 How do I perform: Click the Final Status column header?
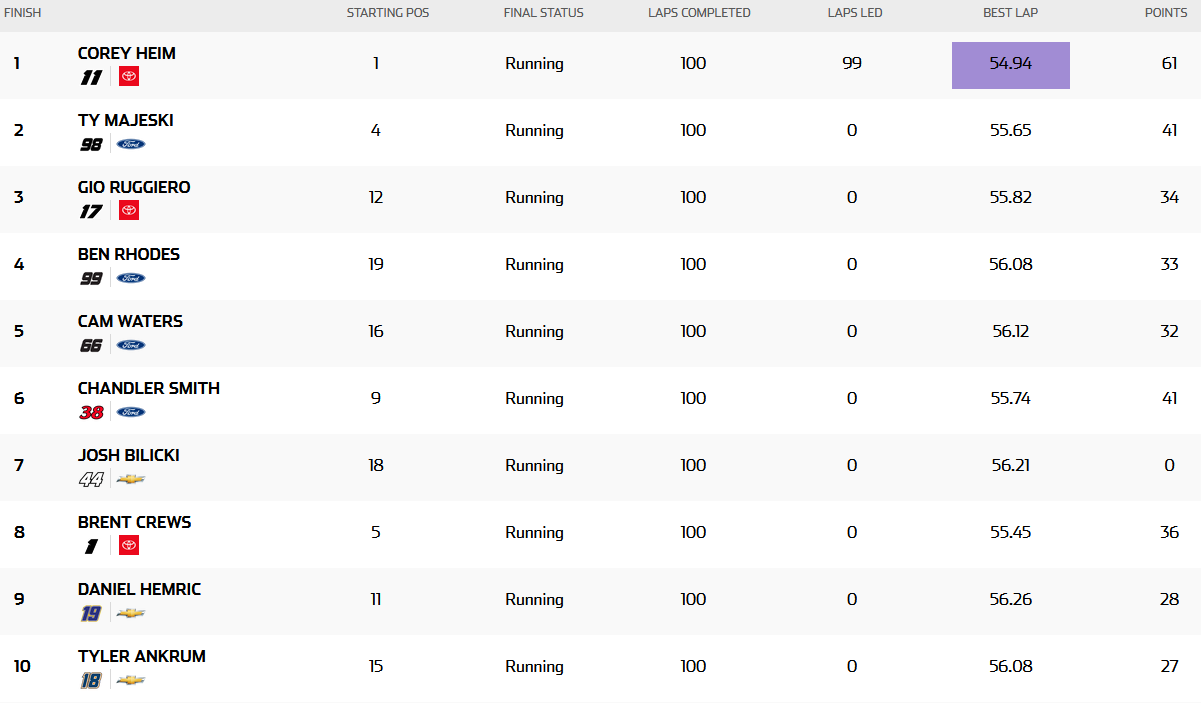[x=544, y=13]
